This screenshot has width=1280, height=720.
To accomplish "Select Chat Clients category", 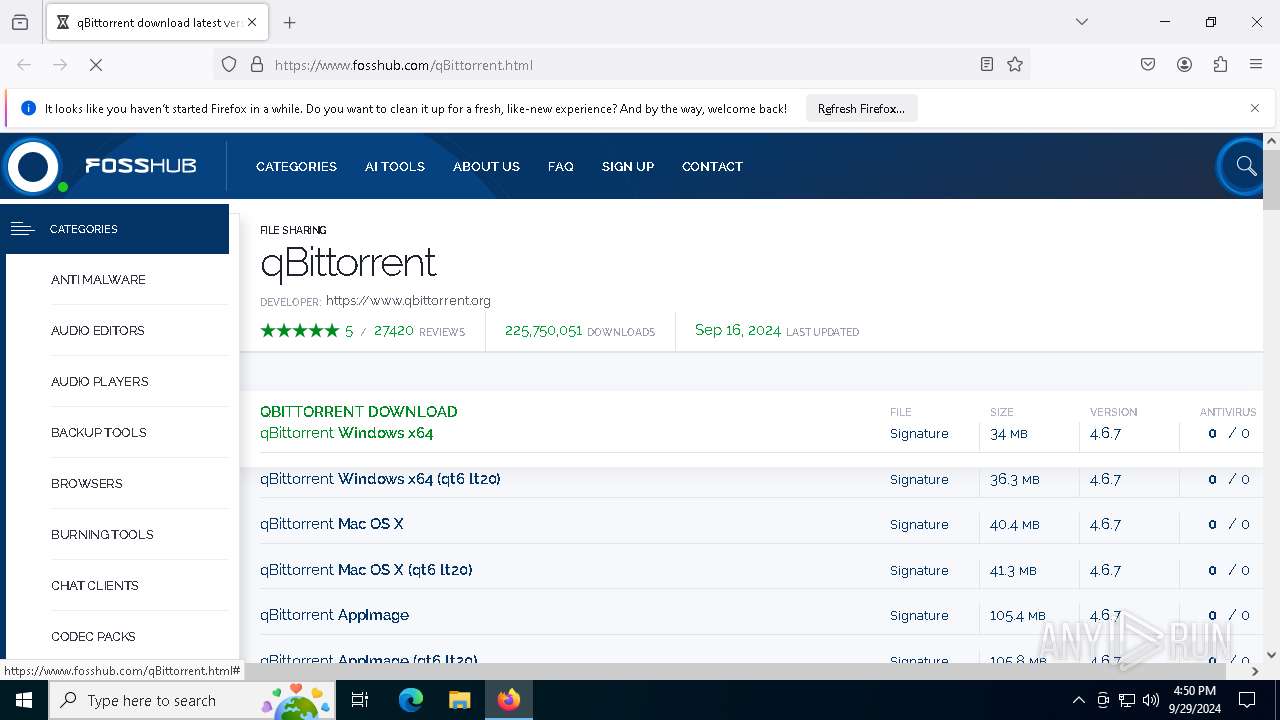I will (x=95, y=586).
